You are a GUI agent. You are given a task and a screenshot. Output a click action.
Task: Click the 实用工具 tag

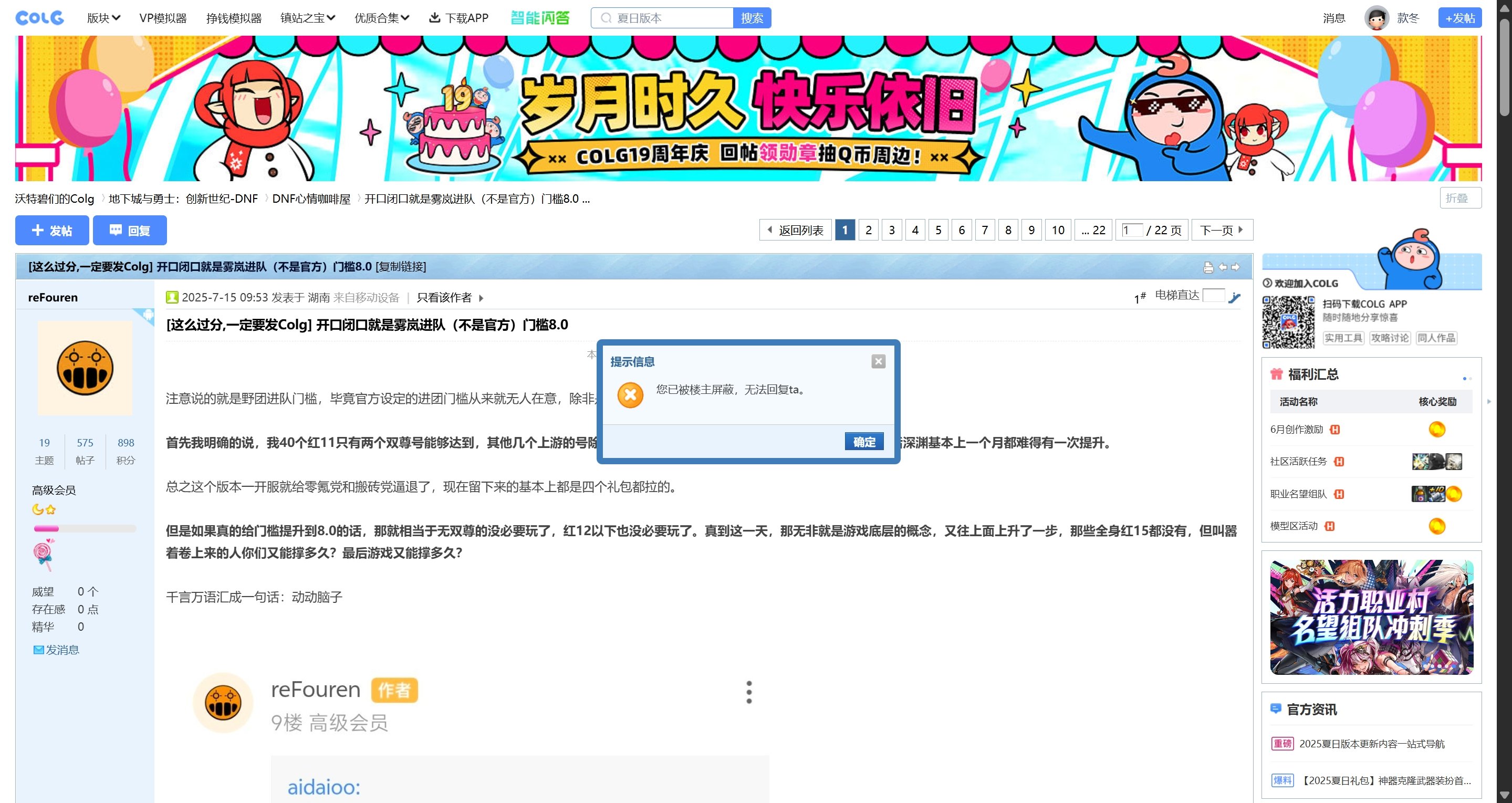coord(1343,338)
